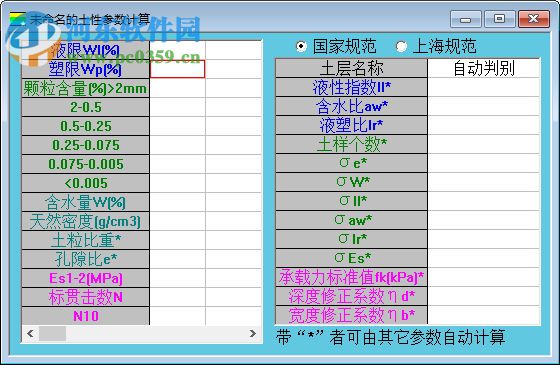
Task: Click the input cell next to 含水量W(%)
Action: 178,202
